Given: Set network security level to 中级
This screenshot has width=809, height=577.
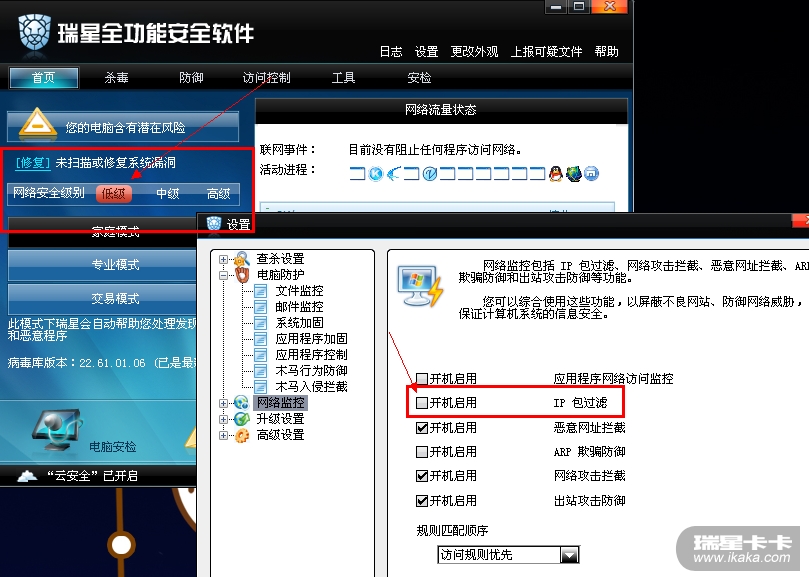Looking at the screenshot, I should 168,194.
